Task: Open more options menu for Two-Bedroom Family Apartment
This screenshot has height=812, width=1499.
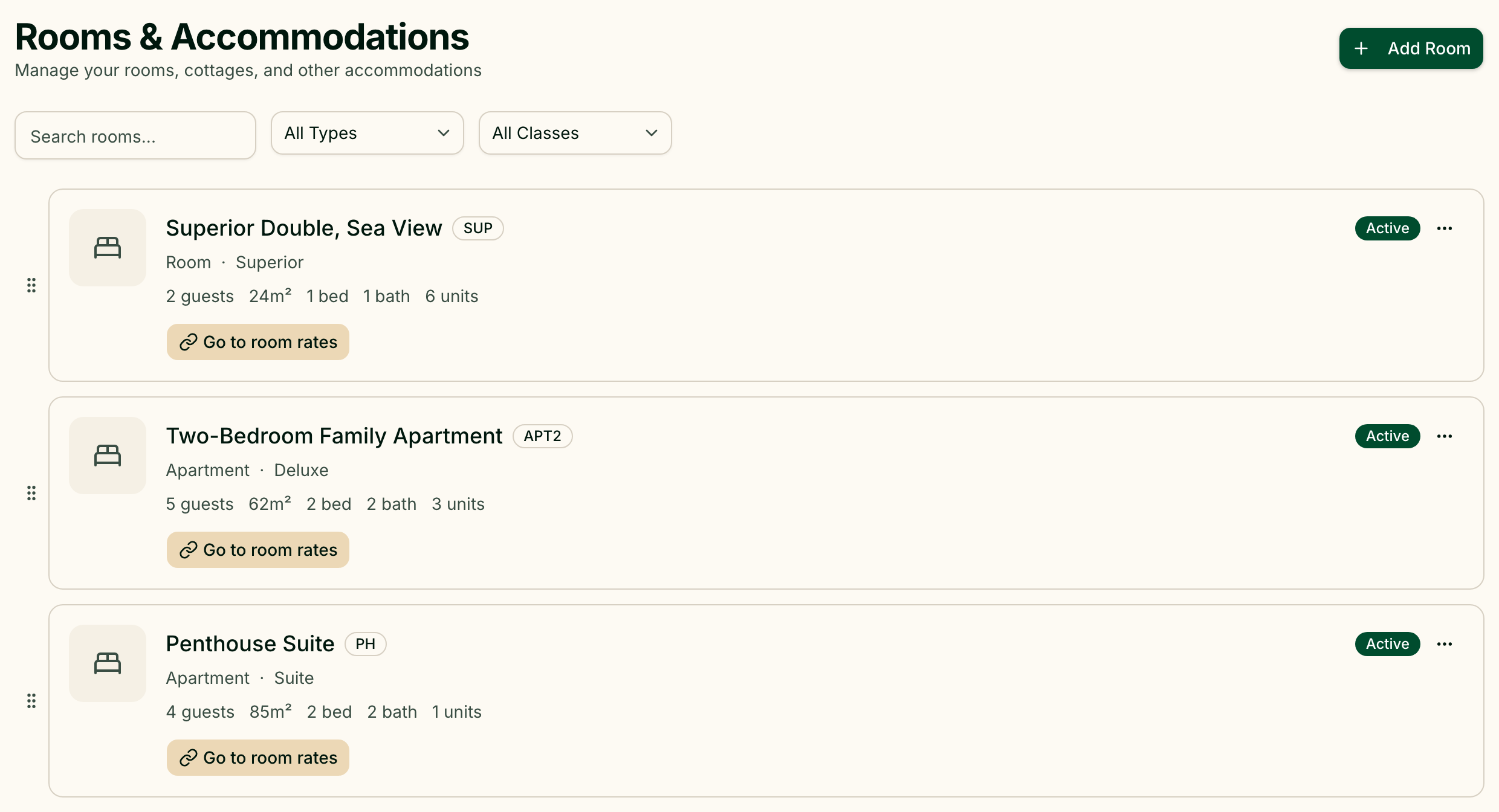Action: tap(1445, 436)
